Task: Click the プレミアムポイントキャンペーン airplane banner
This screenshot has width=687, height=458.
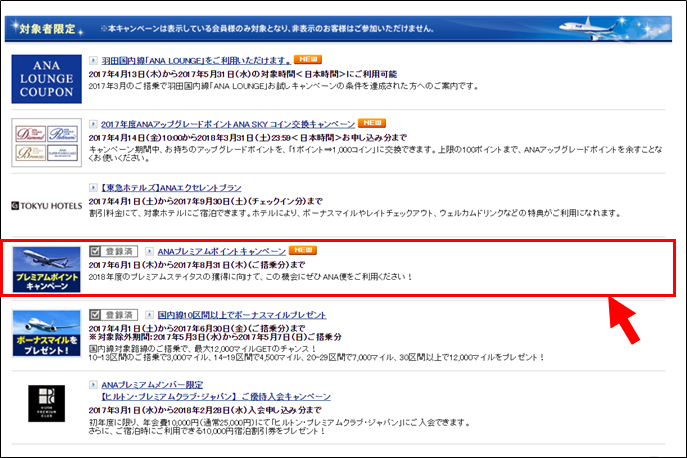Action: click(46, 270)
